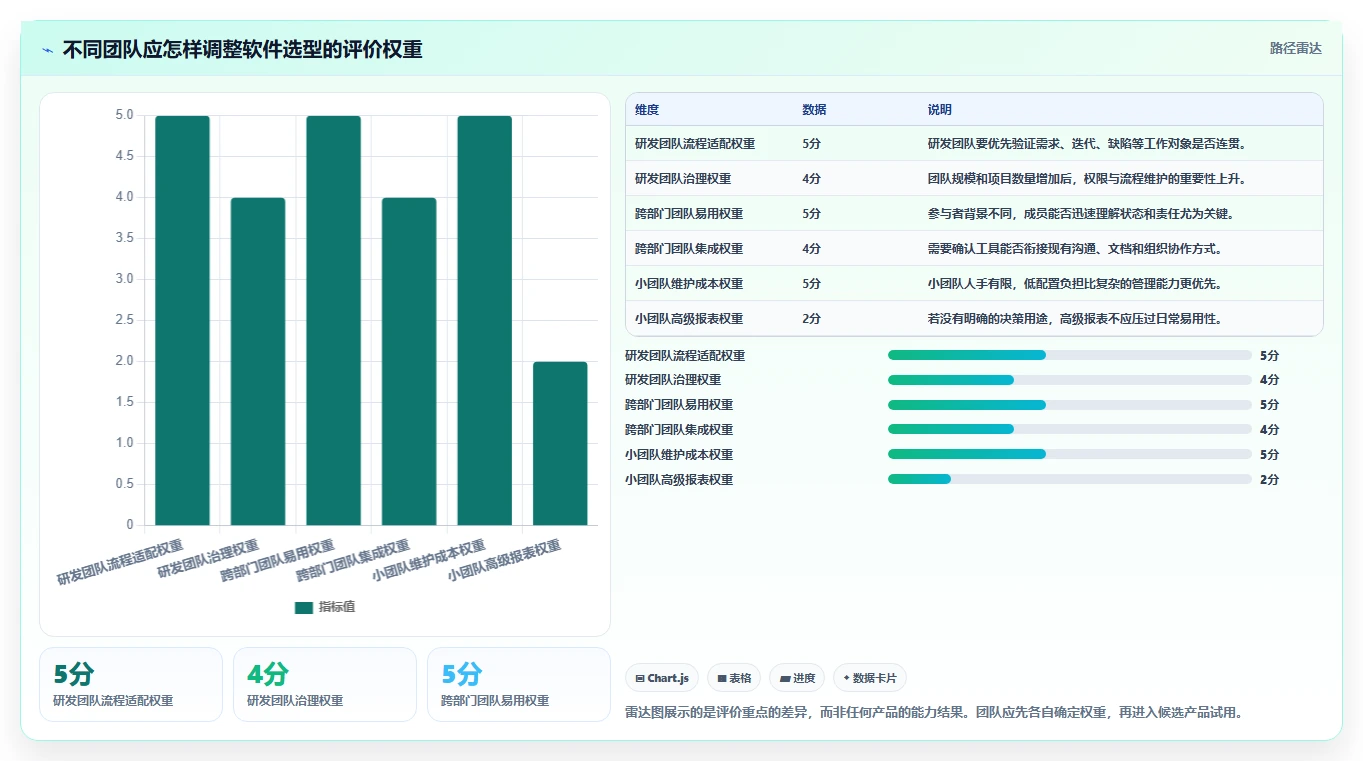Screen dimensions: 1363x761
Task: Click the 研发团队流程适配权重 bar in the chart
Action: click(x=182, y=320)
